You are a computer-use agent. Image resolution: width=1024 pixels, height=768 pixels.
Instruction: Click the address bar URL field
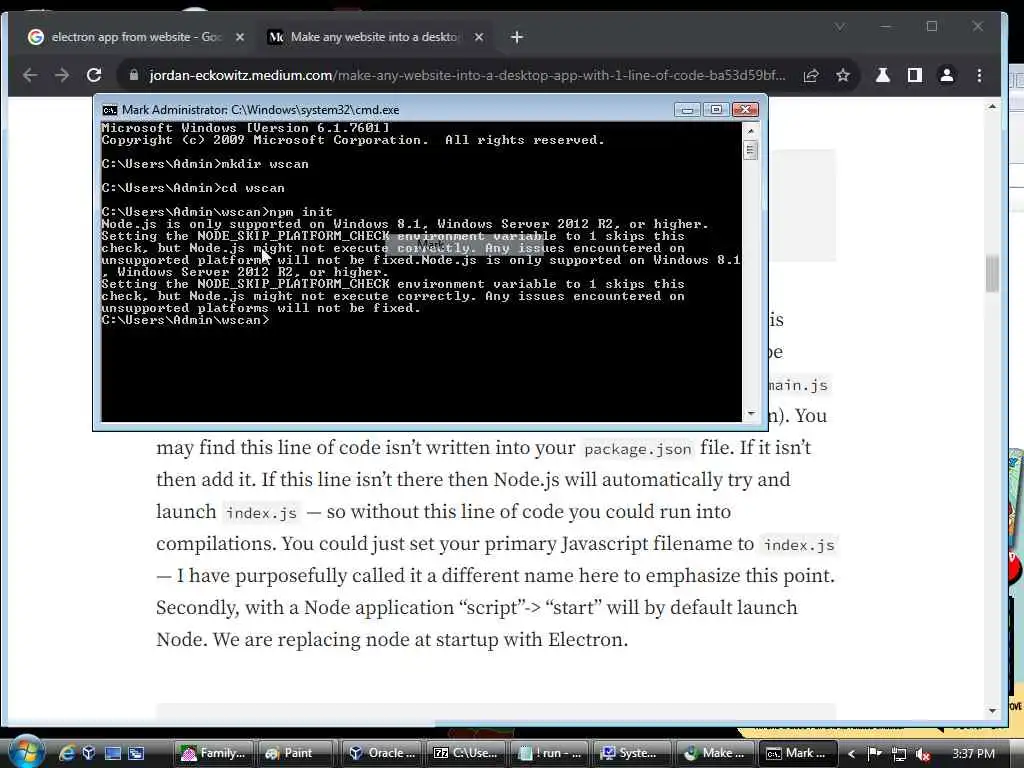467,75
